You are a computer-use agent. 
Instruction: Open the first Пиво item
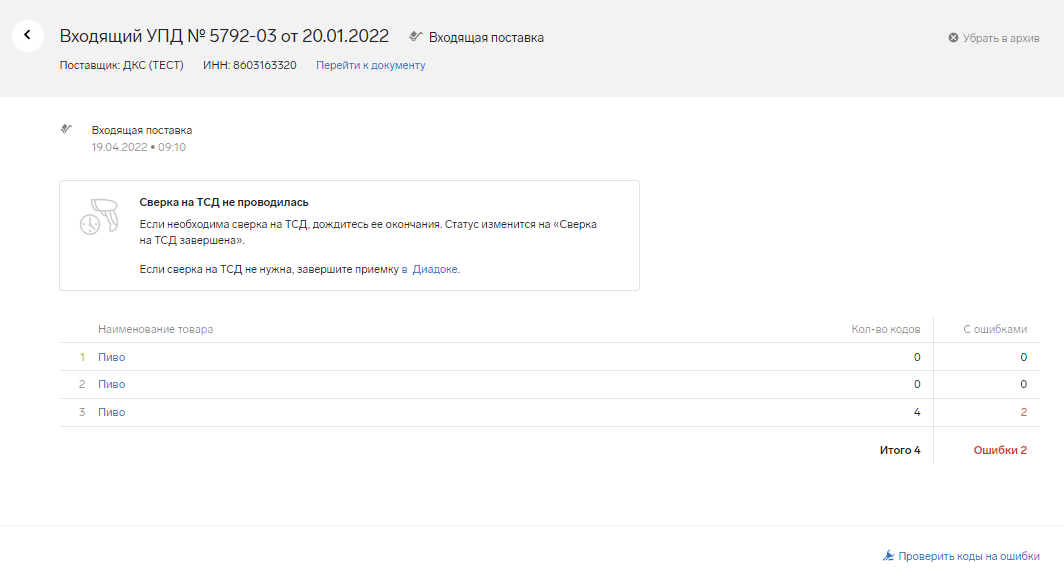[x=111, y=357]
